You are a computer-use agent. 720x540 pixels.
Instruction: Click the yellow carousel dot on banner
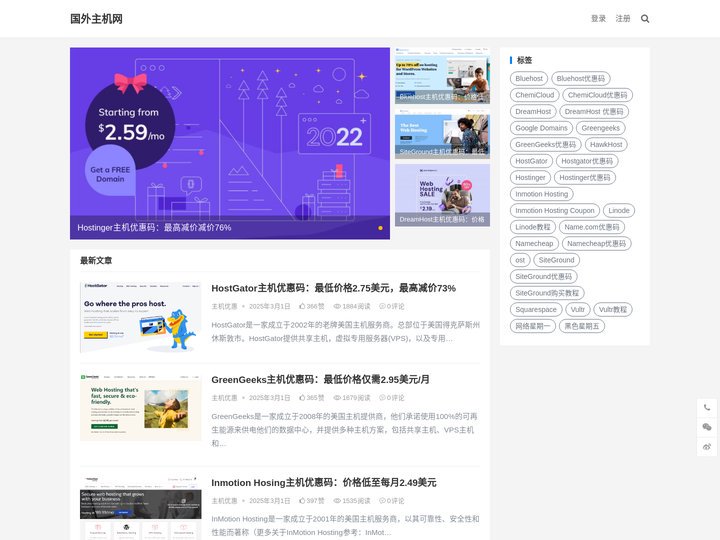coord(380,228)
